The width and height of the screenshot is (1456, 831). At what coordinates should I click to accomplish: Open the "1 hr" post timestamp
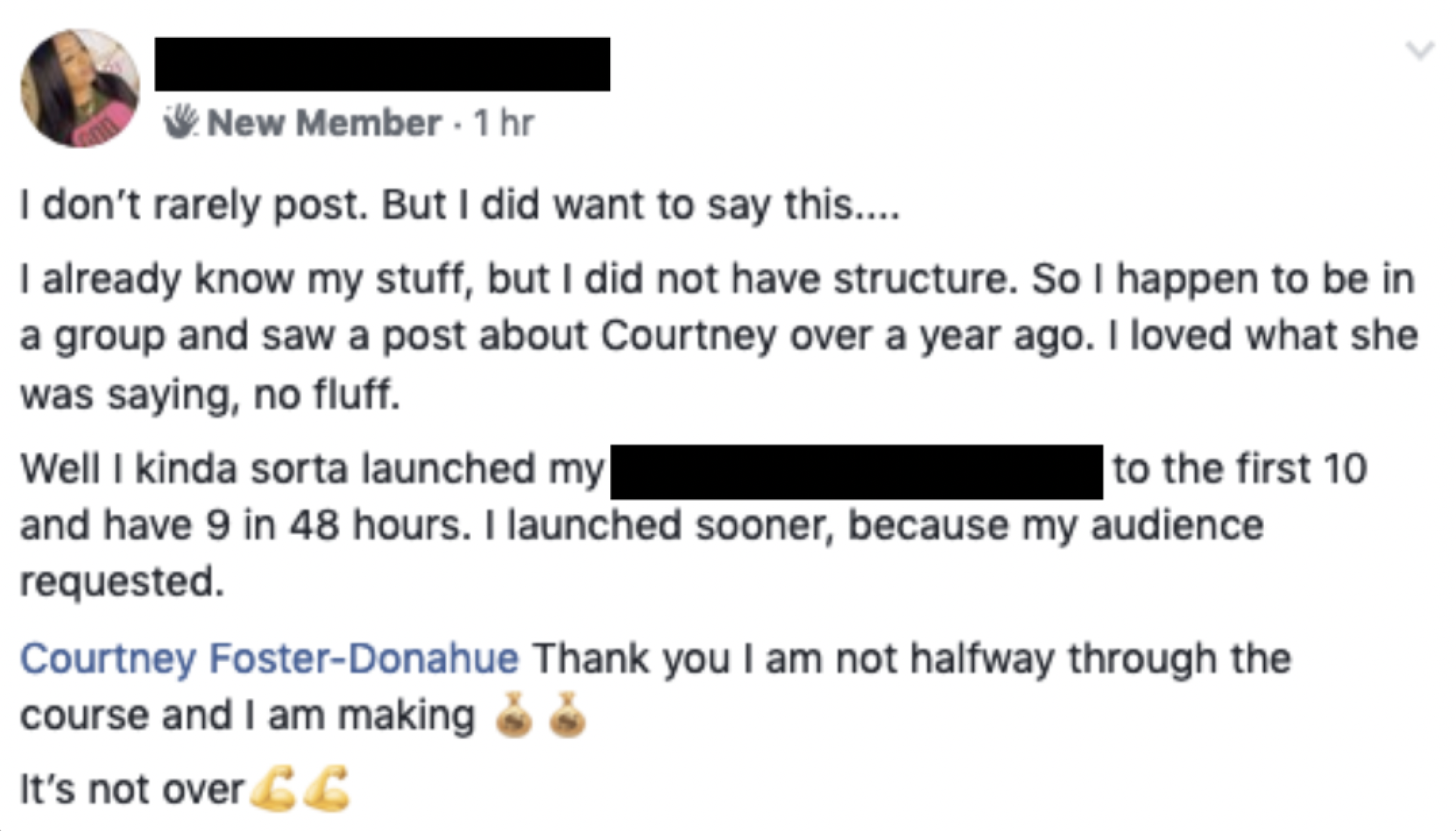(x=504, y=123)
